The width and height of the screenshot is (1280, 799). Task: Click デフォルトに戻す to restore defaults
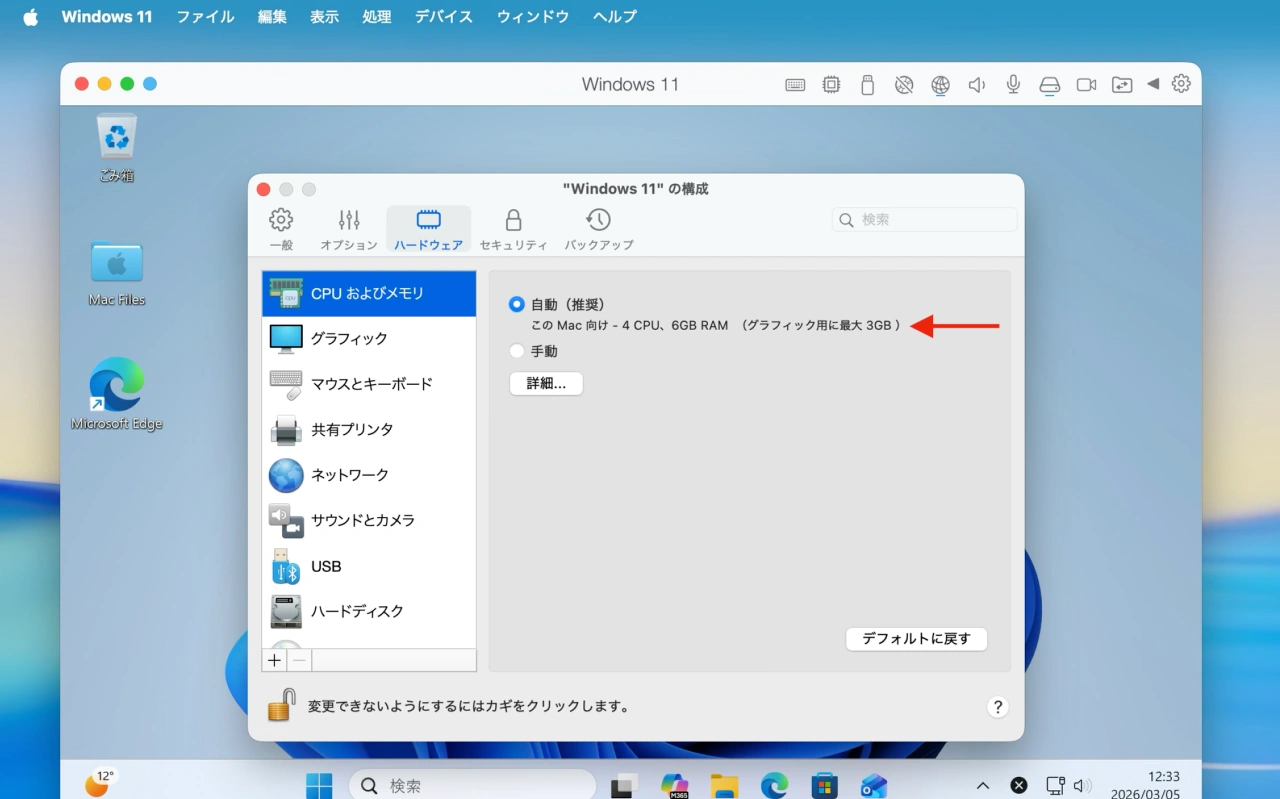(916, 639)
